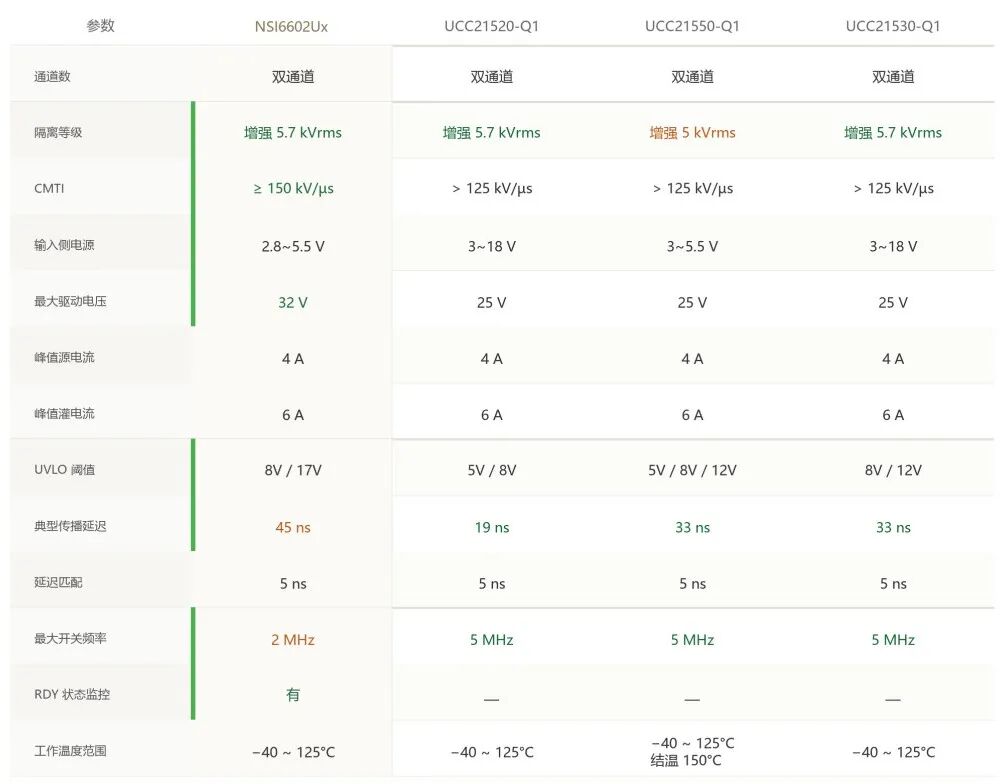Select the 典型传播延迟 row label
The height and width of the screenshot is (784, 1005).
(x=70, y=526)
